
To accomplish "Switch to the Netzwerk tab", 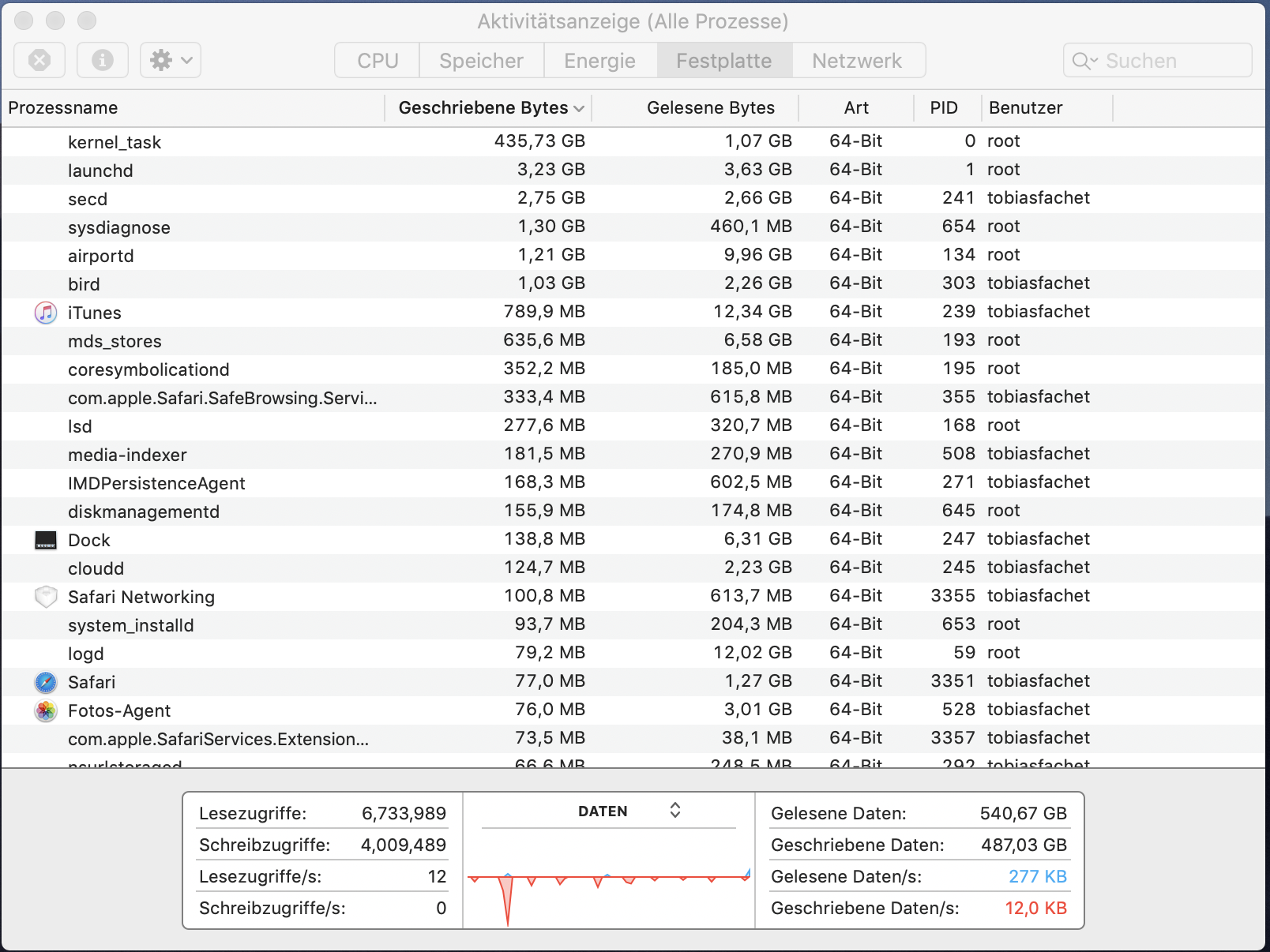I will click(858, 61).
